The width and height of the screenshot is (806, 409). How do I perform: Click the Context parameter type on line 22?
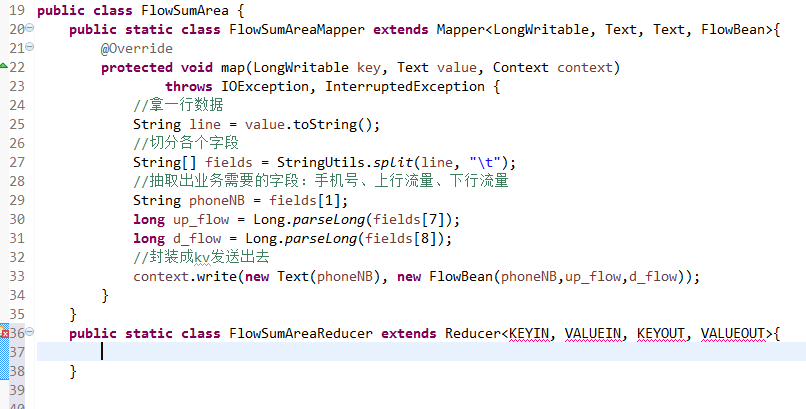521,67
